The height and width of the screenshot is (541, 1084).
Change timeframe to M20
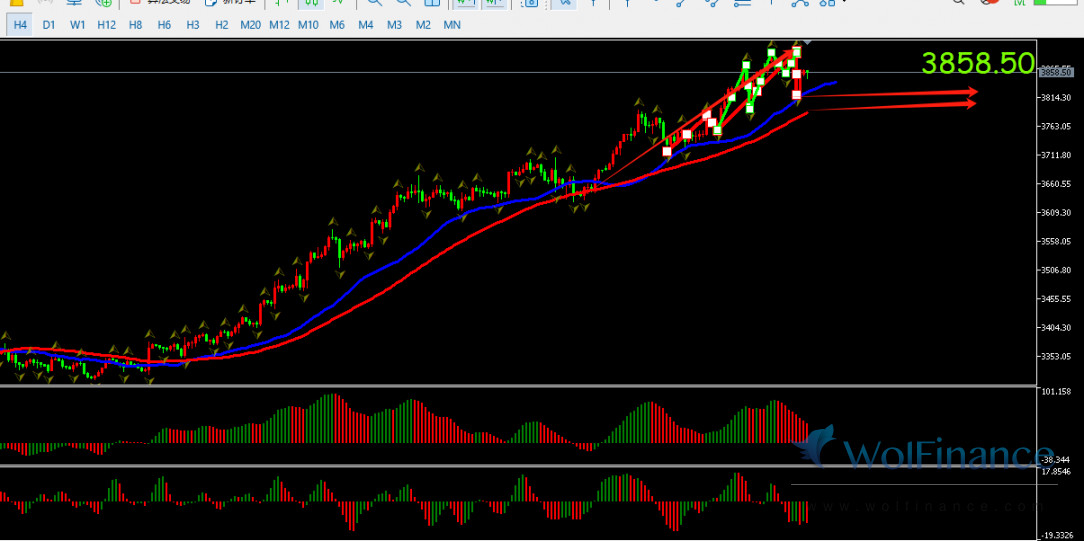(250, 24)
